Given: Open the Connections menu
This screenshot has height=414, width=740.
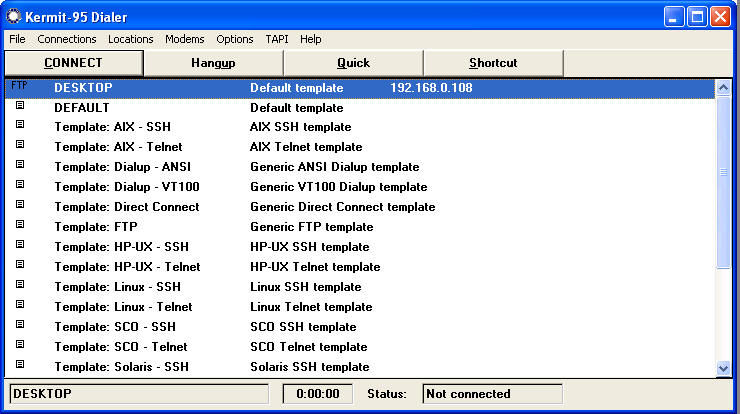Looking at the screenshot, I should click(67, 39).
